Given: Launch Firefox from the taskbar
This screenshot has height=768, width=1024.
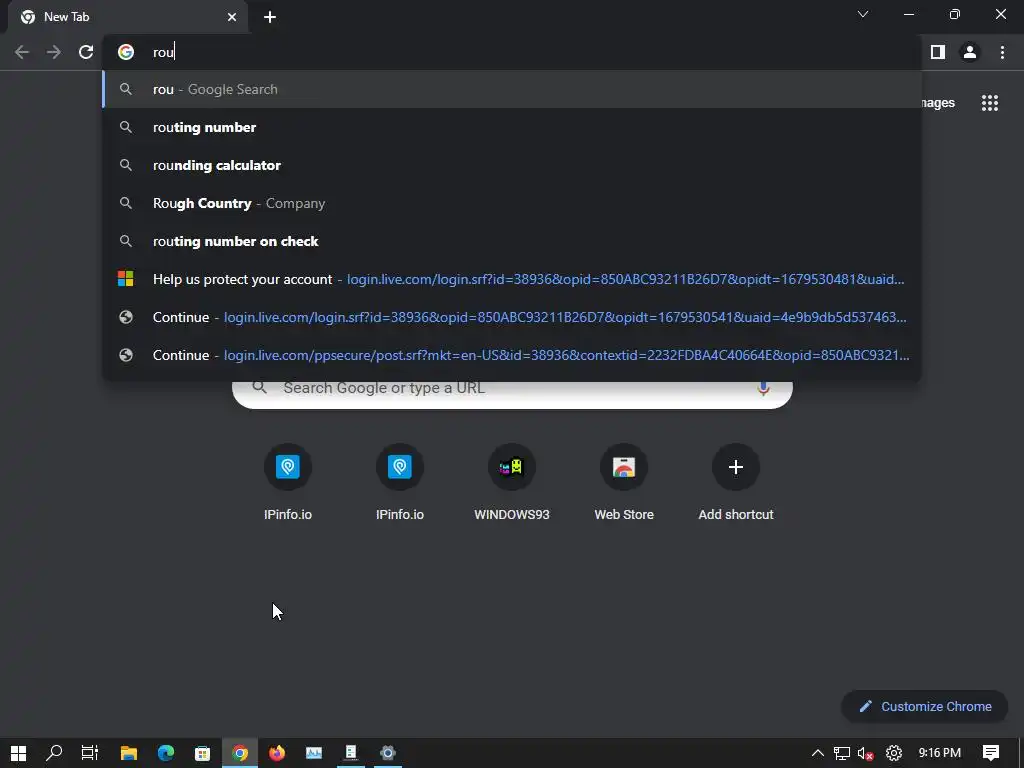Looking at the screenshot, I should [x=277, y=753].
